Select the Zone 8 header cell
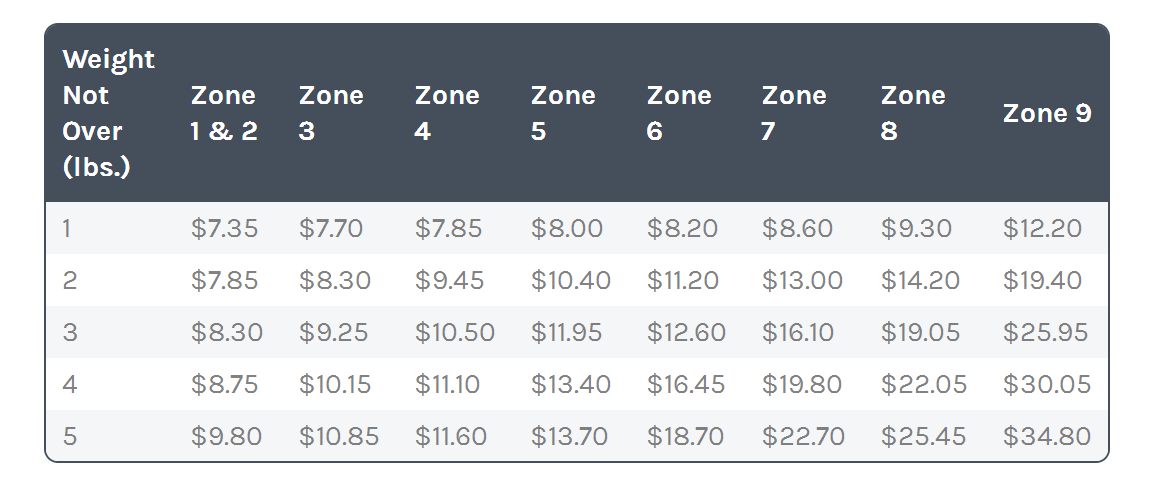The width and height of the screenshot is (1159, 486). click(x=913, y=113)
